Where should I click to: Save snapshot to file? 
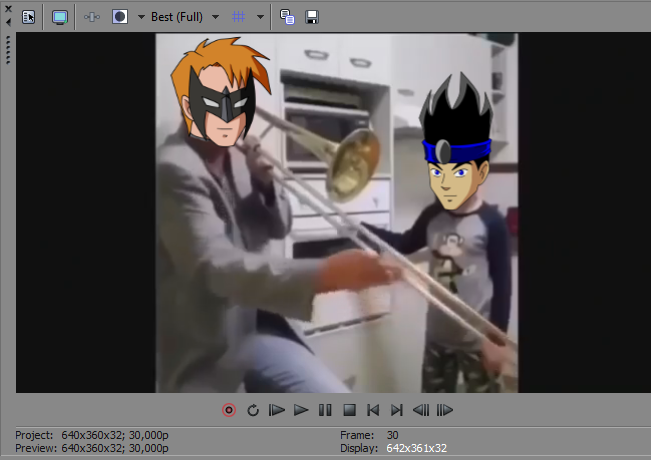[311, 17]
